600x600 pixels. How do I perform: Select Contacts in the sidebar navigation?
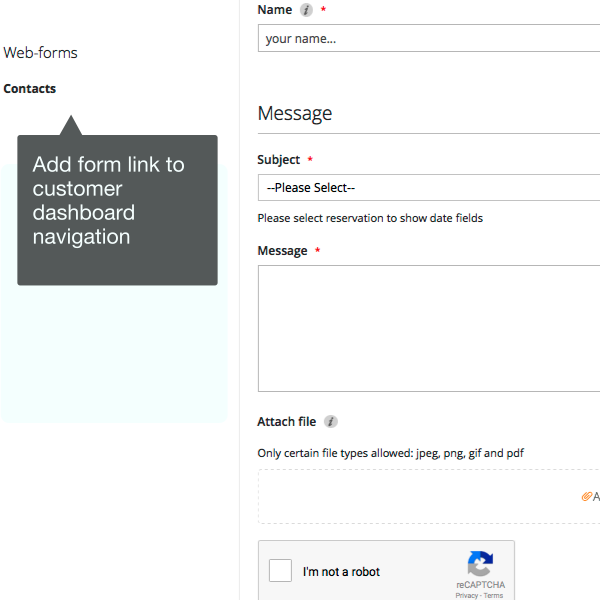pos(29,88)
